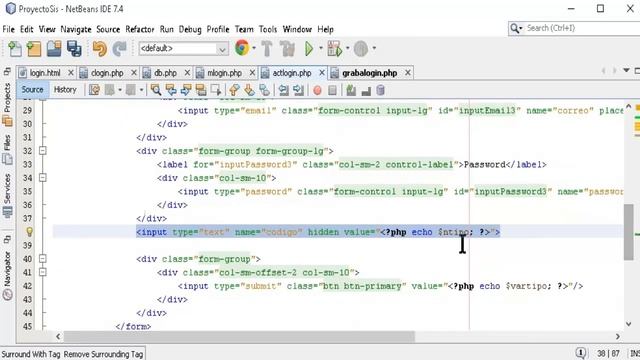The width and height of the screenshot is (640, 360).
Task: Undo the last edit
Action: click(x=100, y=49)
